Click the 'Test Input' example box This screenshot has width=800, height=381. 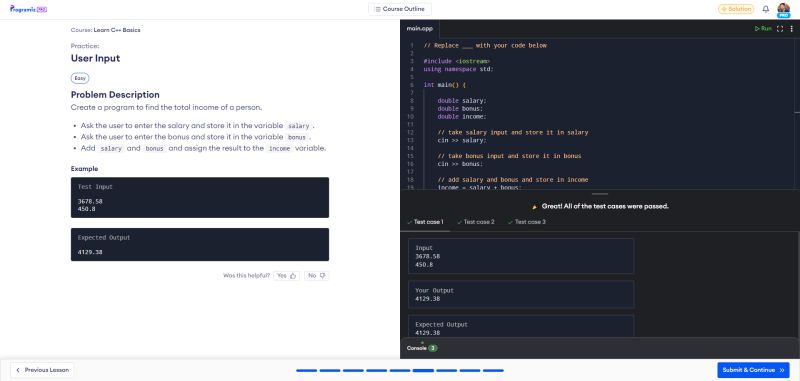click(200, 197)
